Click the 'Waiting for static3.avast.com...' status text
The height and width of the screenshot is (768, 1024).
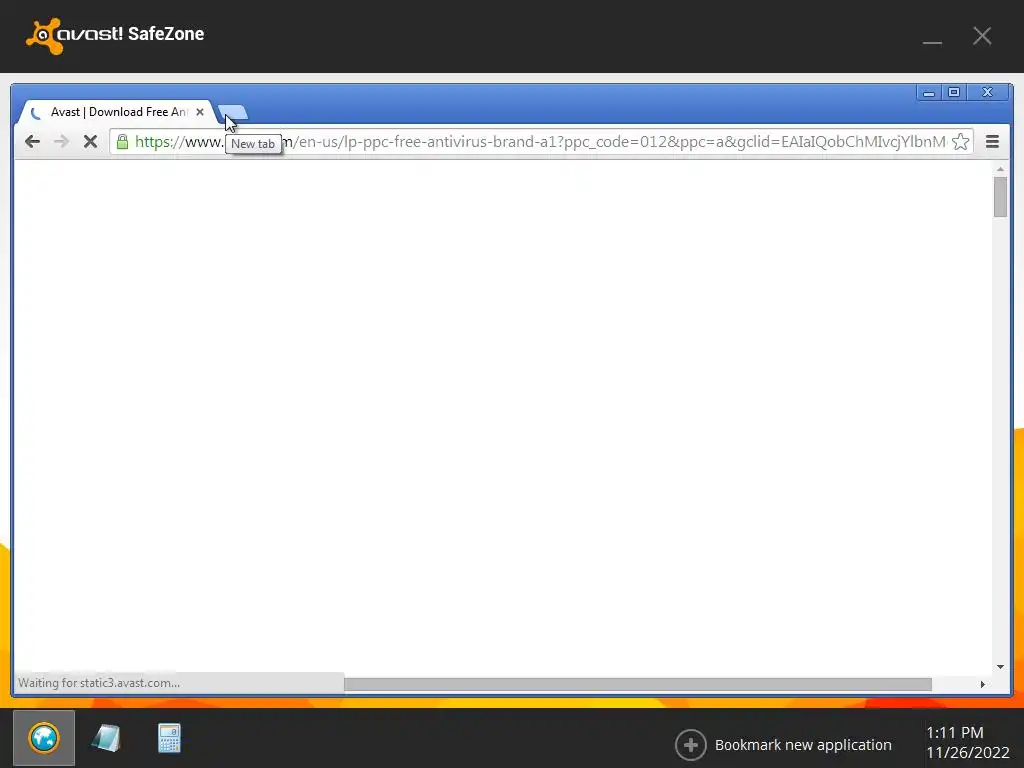(99, 683)
